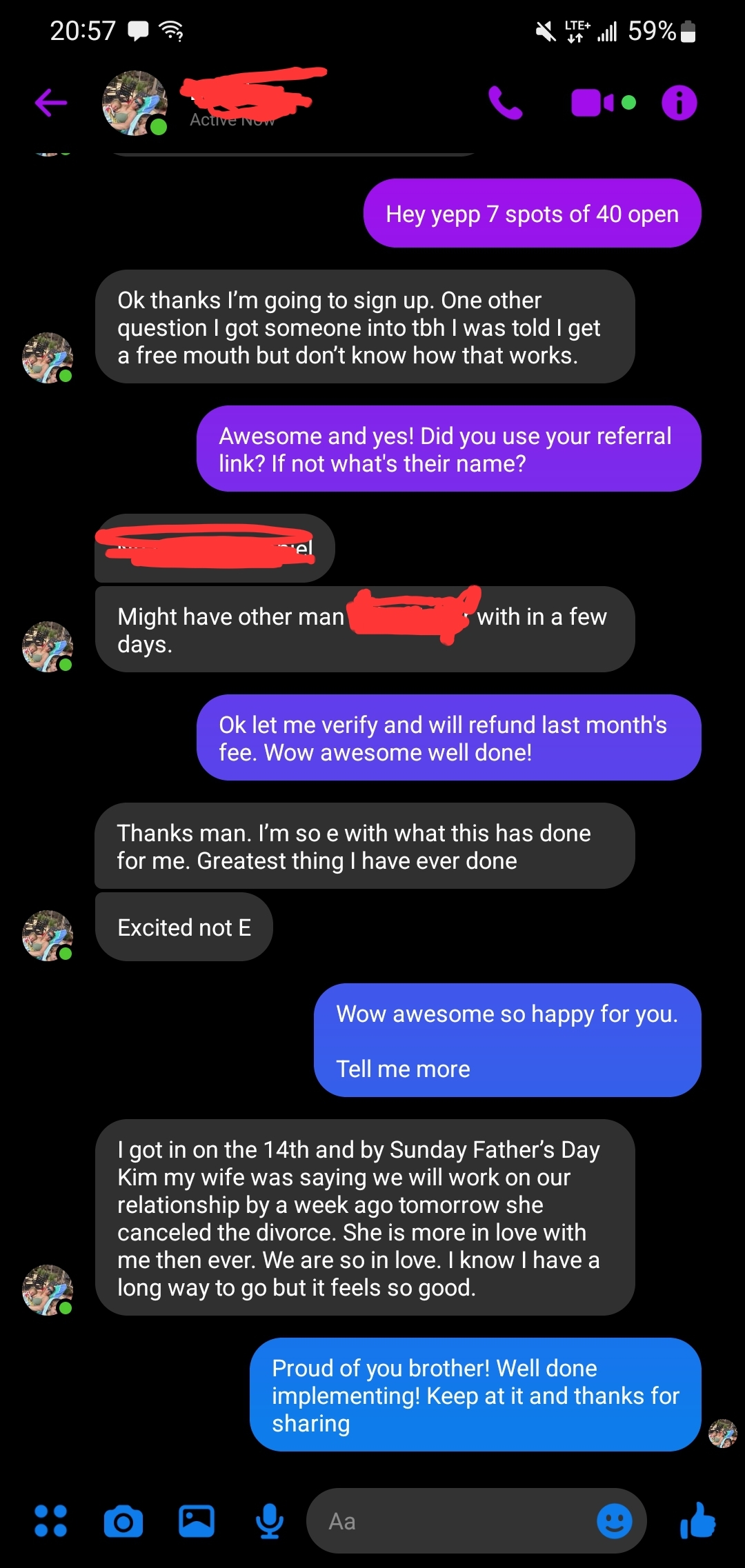Tap sender avatar beside Father's Day message

click(x=48, y=1290)
